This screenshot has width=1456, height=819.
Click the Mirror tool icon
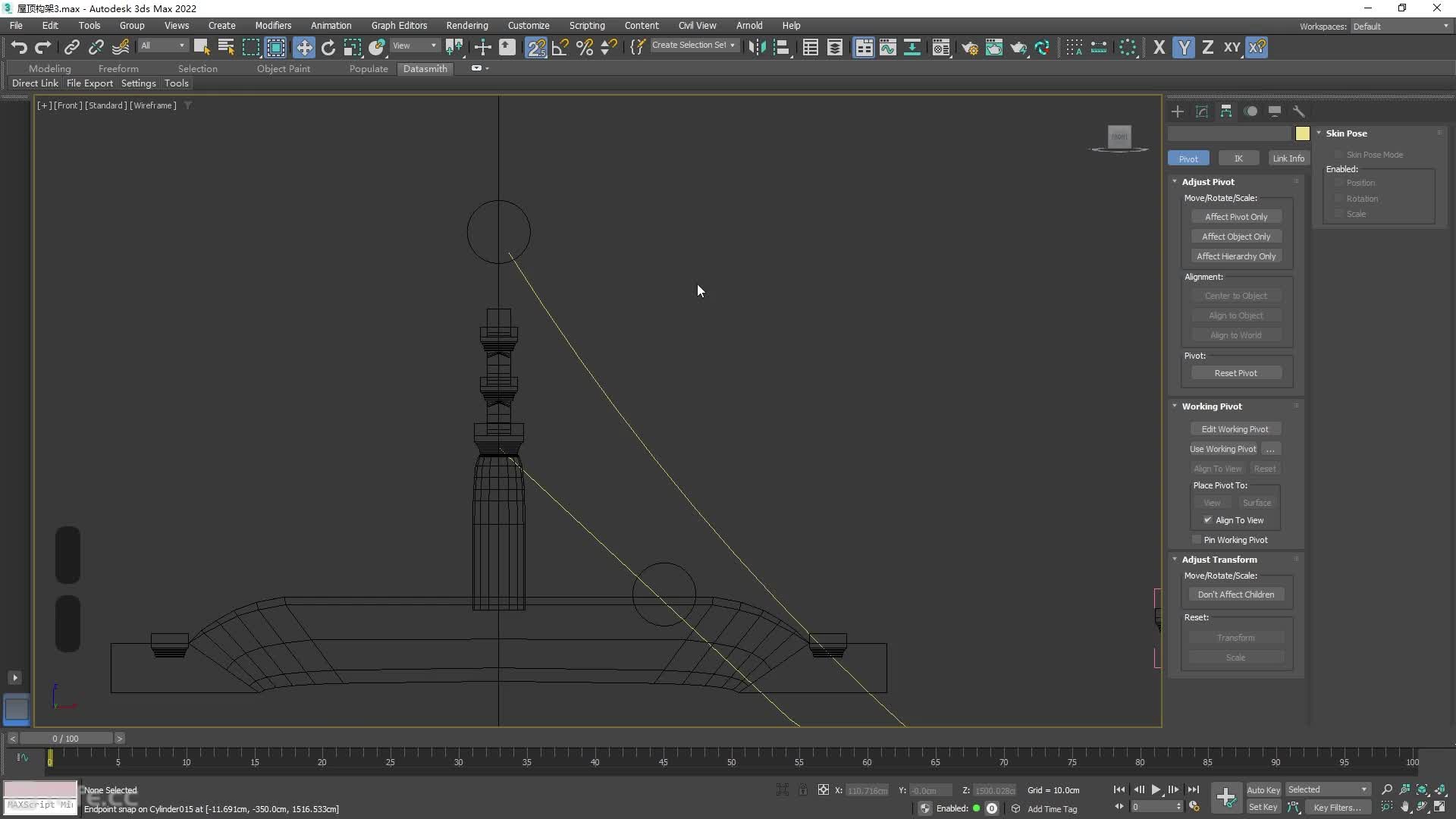(757, 47)
